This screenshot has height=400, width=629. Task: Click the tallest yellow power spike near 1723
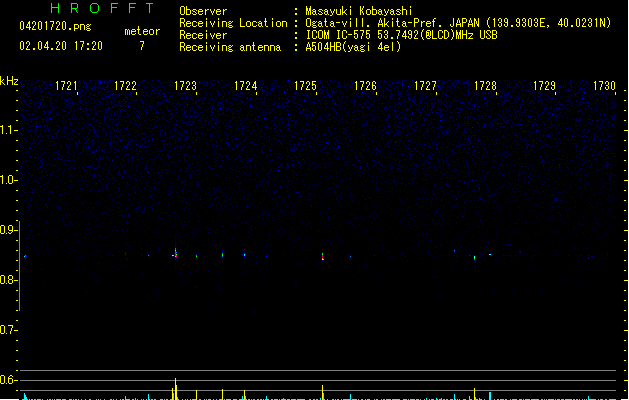click(x=175, y=388)
